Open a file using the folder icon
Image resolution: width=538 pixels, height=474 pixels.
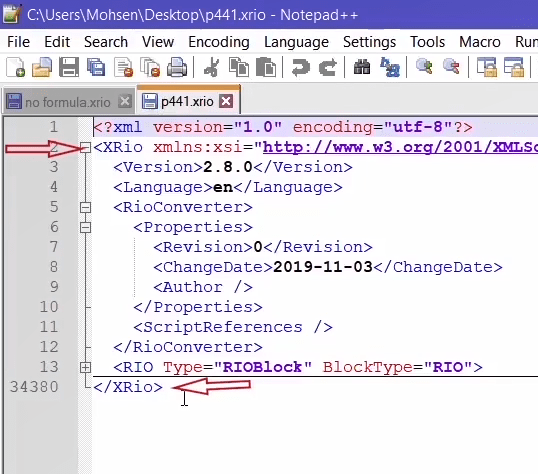[42, 67]
